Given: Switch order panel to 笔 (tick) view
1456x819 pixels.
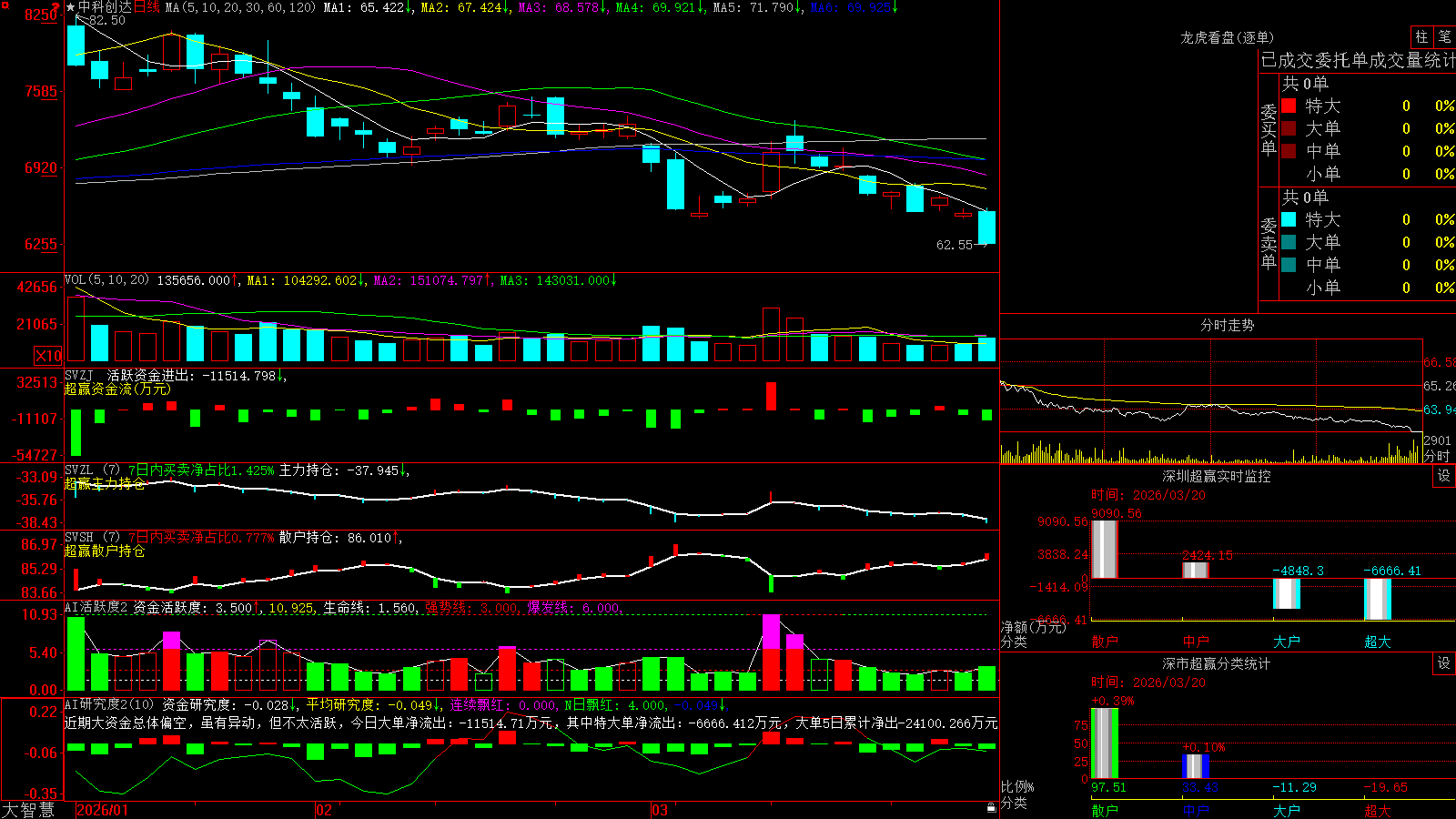Looking at the screenshot, I should tap(1445, 37).
